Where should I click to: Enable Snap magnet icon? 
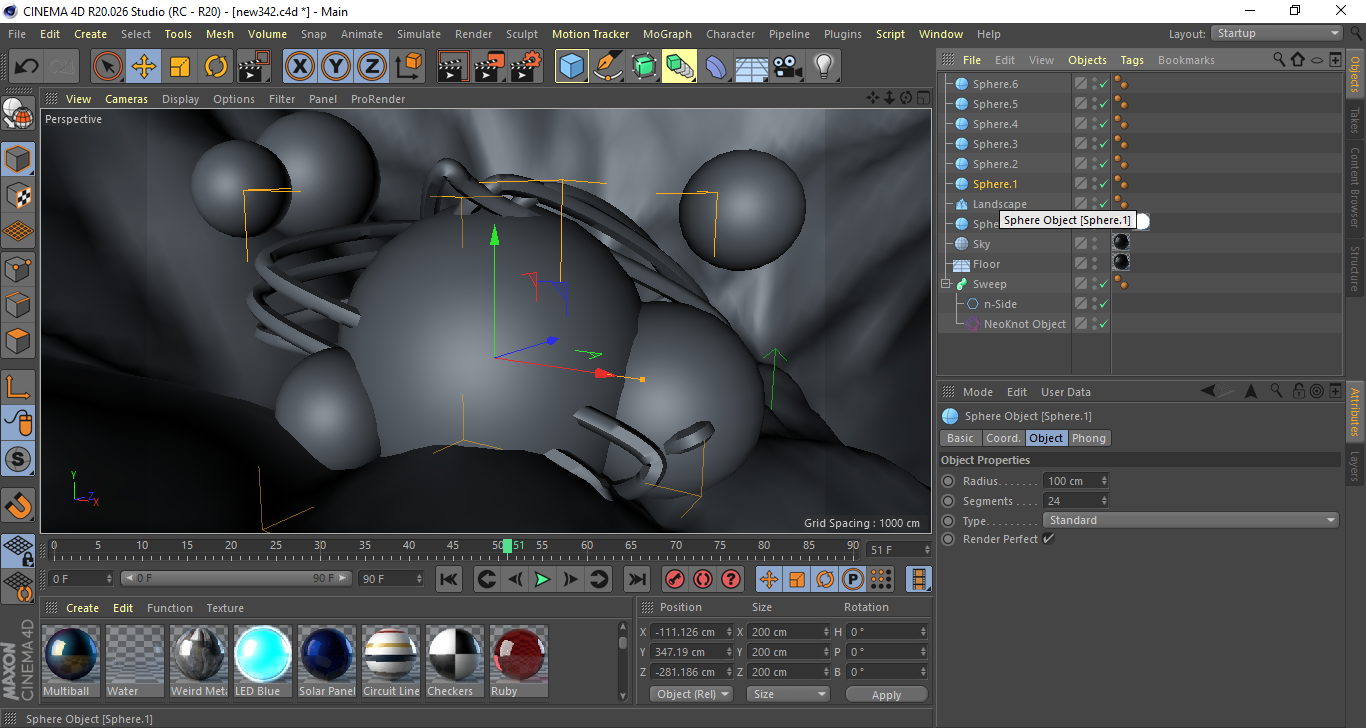18,504
